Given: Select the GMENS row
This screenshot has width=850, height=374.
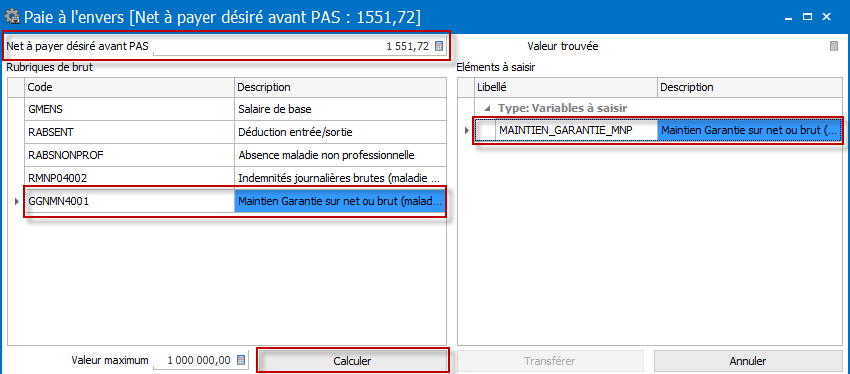Looking at the screenshot, I should [x=235, y=109].
